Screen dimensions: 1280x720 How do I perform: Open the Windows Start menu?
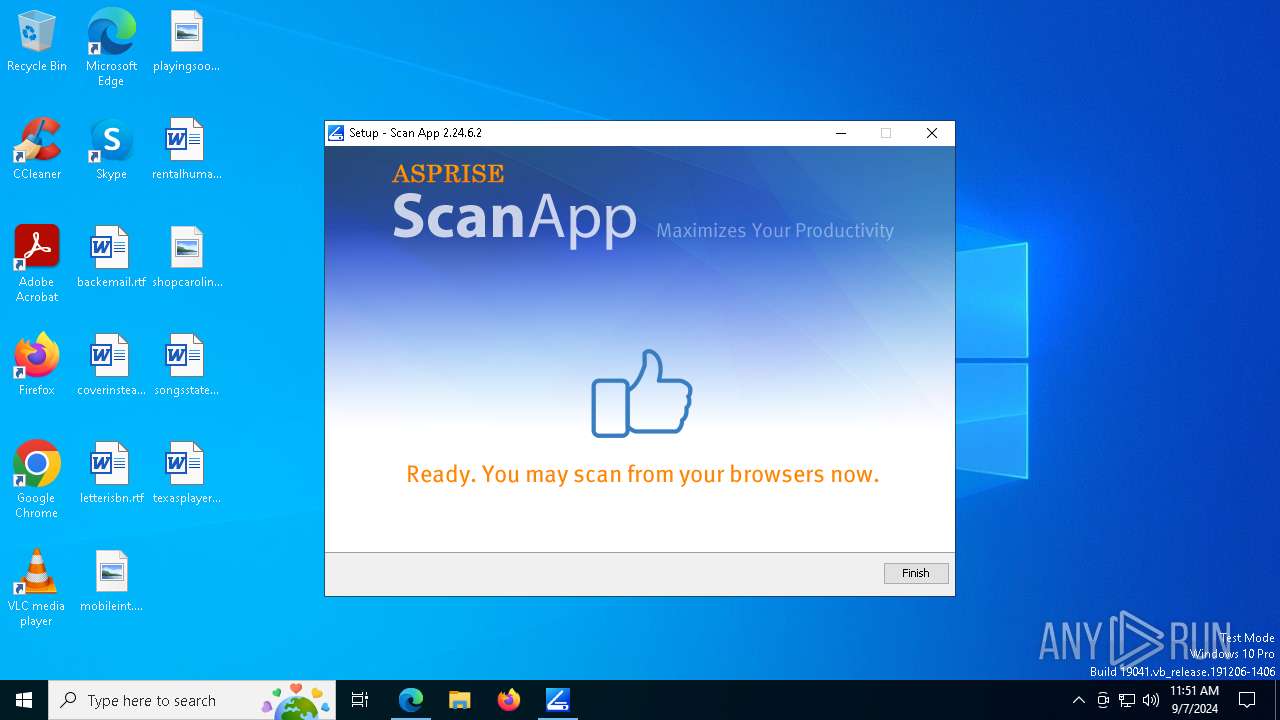(x=24, y=700)
